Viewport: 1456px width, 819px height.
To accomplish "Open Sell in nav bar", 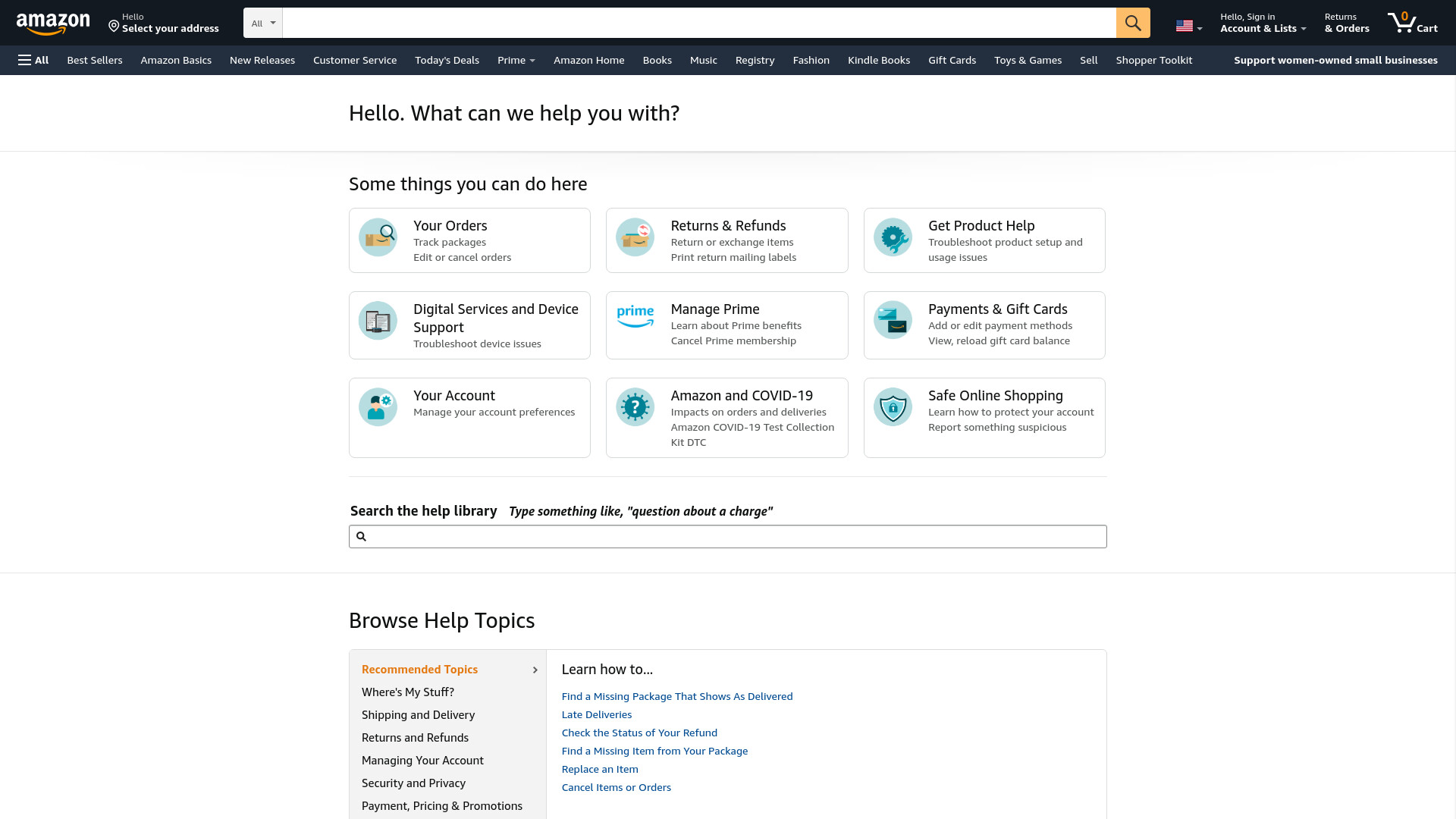I will pos(1089,60).
